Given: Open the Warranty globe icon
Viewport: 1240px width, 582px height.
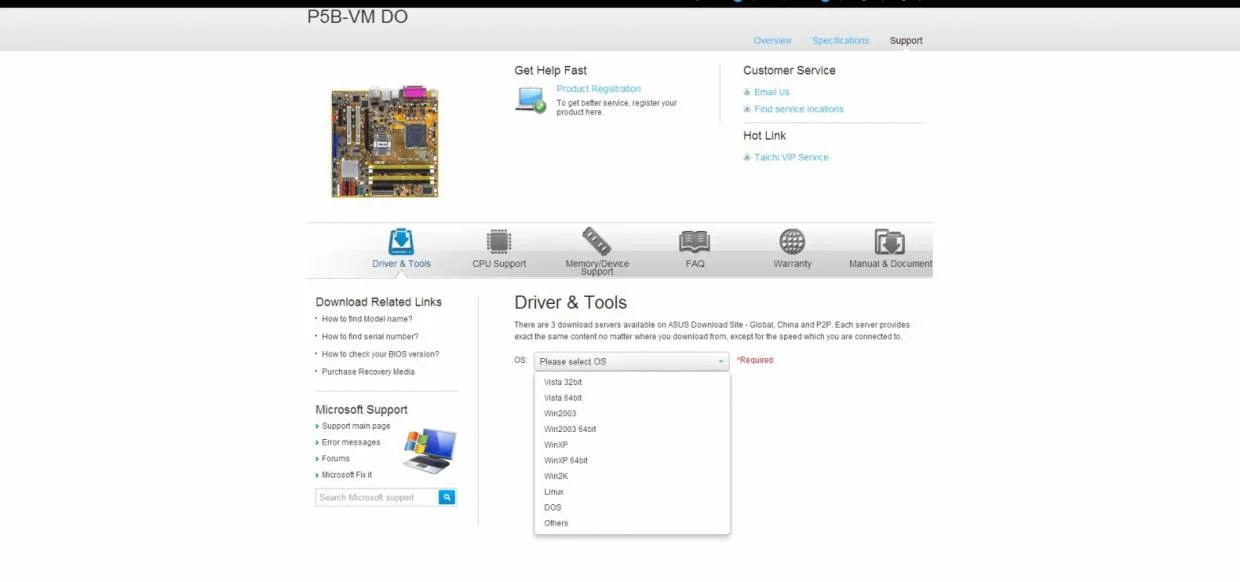Looking at the screenshot, I should point(792,242).
